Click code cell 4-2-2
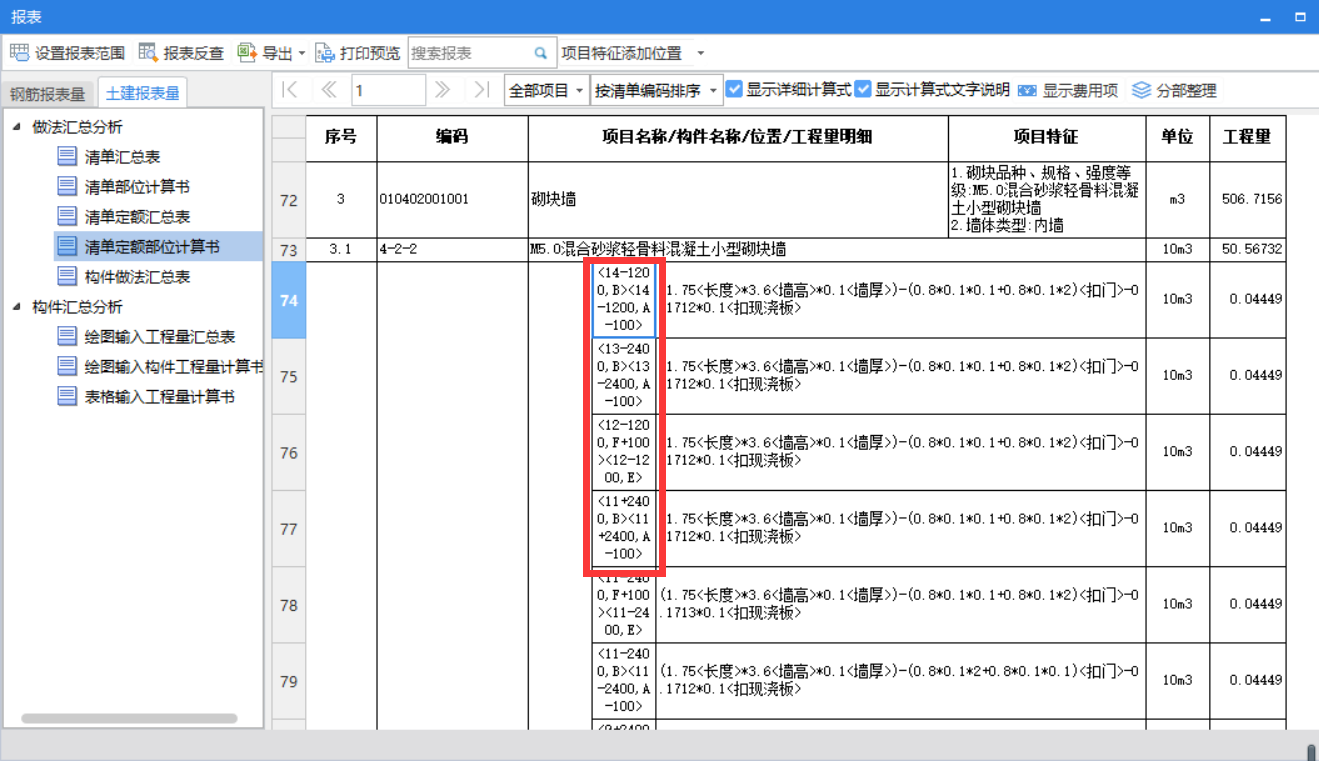1319x761 pixels. point(452,250)
